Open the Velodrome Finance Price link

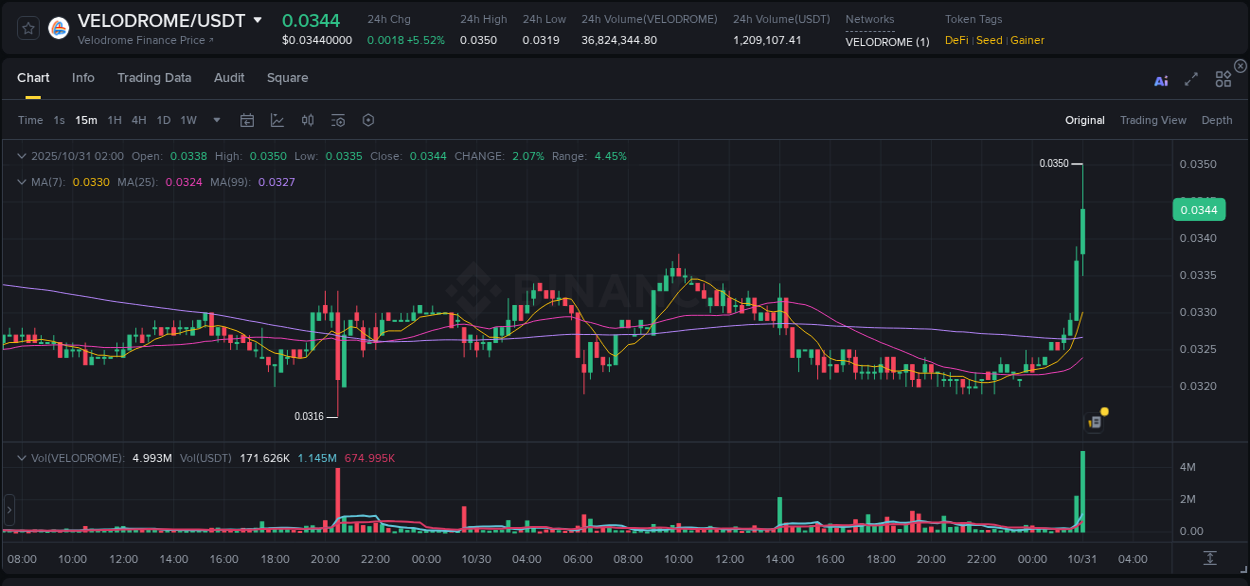tap(141, 41)
